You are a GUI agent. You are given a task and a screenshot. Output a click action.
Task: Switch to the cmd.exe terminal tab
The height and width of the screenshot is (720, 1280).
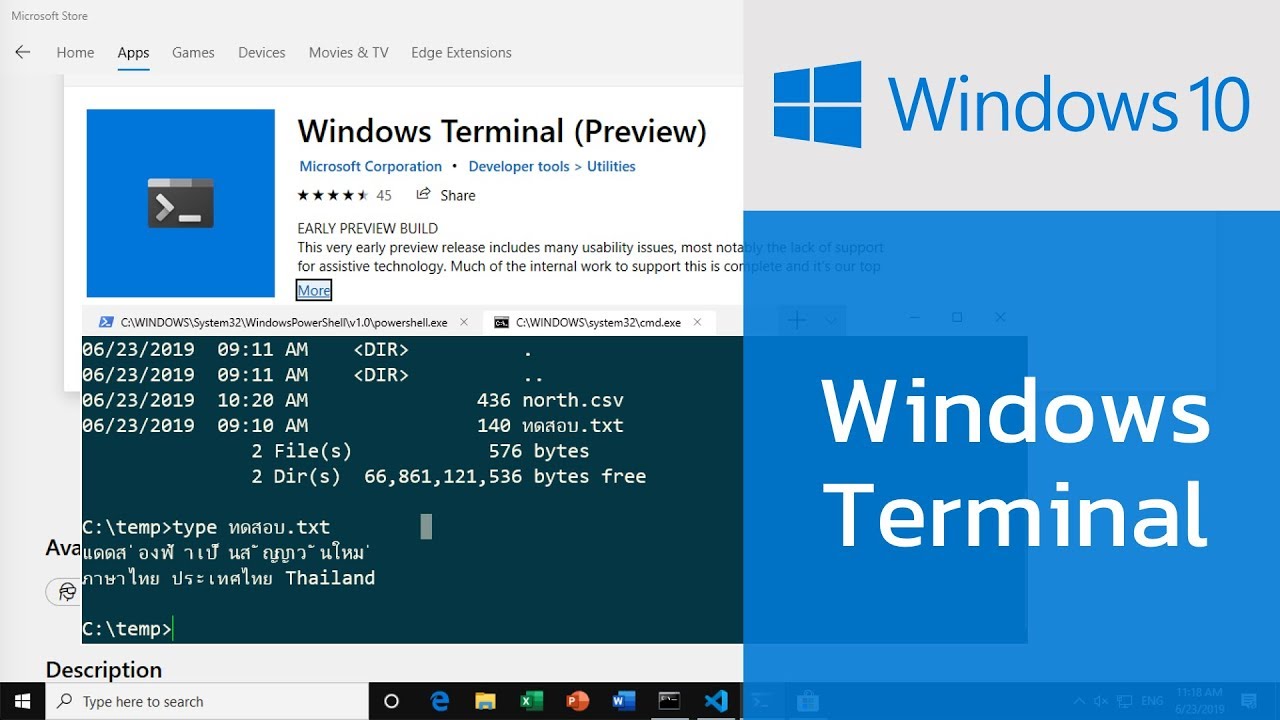598,322
